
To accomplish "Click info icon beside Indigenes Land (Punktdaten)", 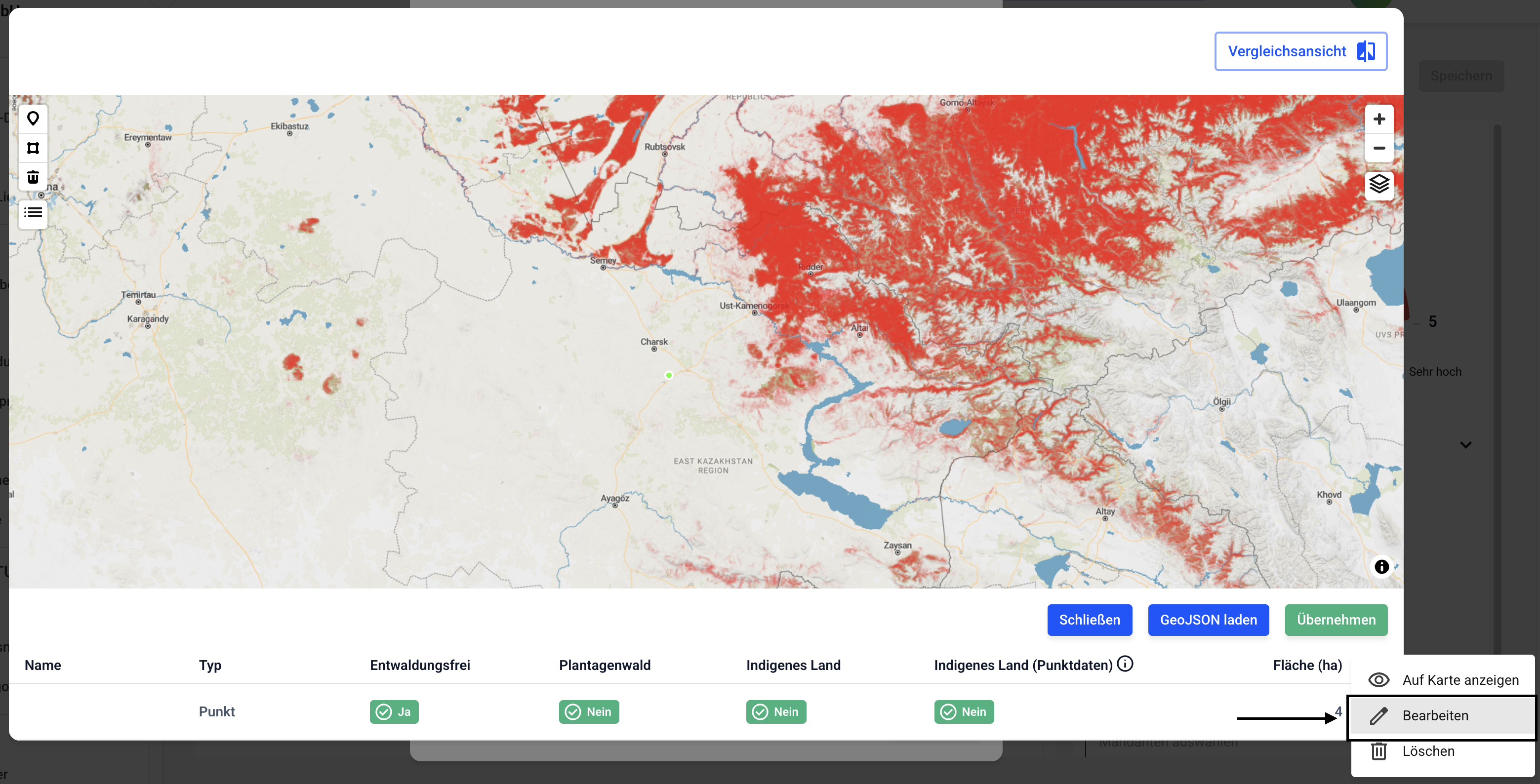I will pos(1125,664).
